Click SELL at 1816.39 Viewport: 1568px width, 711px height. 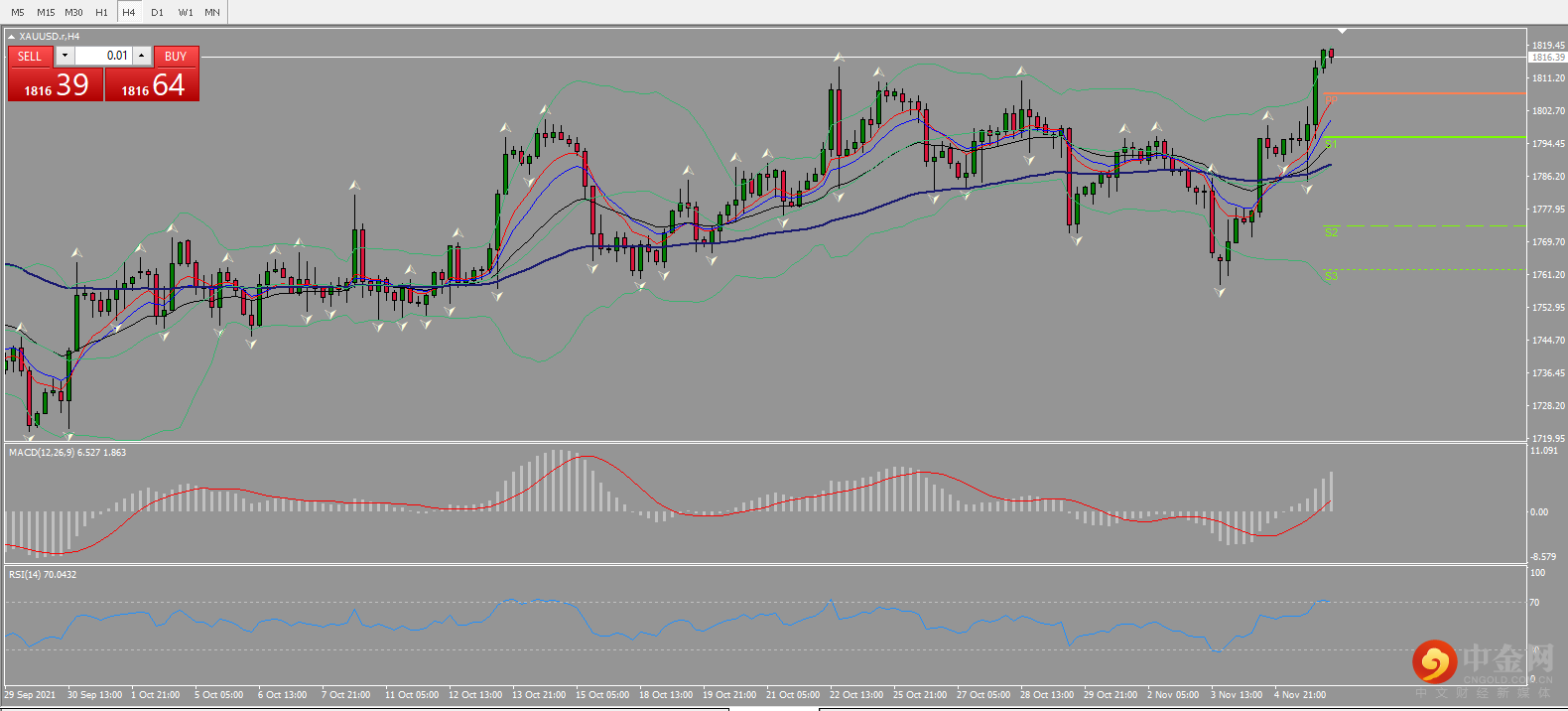pyautogui.click(x=56, y=74)
